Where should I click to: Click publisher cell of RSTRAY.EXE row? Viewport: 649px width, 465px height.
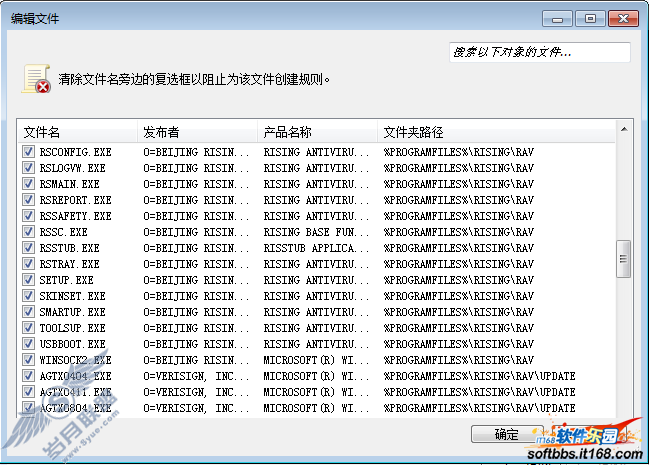point(196,264)
